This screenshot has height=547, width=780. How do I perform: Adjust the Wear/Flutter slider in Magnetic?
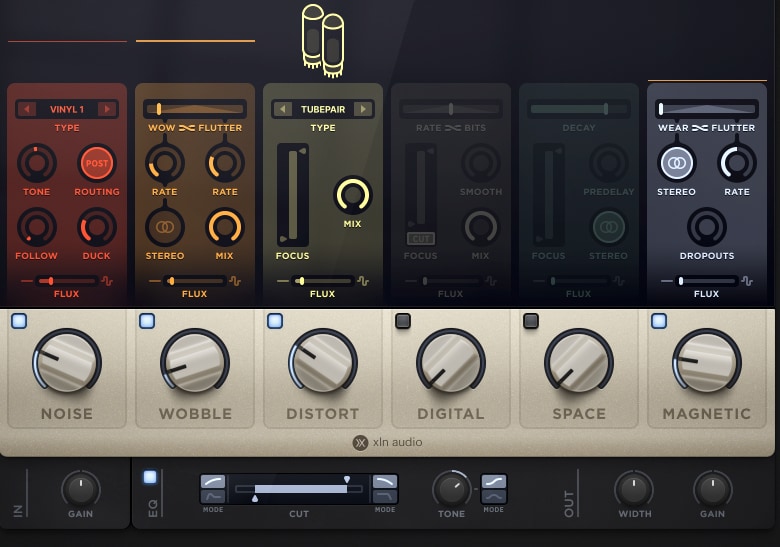(x=706, y=109)
